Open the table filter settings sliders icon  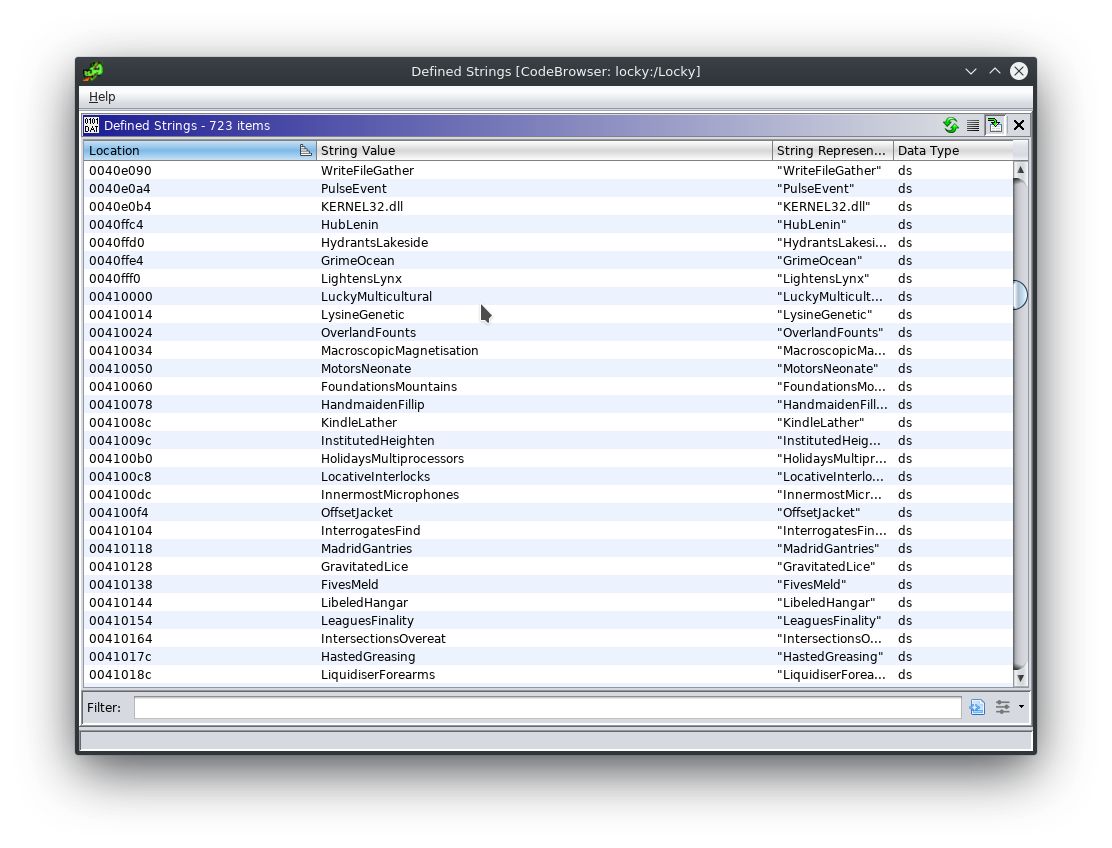click(1003, 707)
